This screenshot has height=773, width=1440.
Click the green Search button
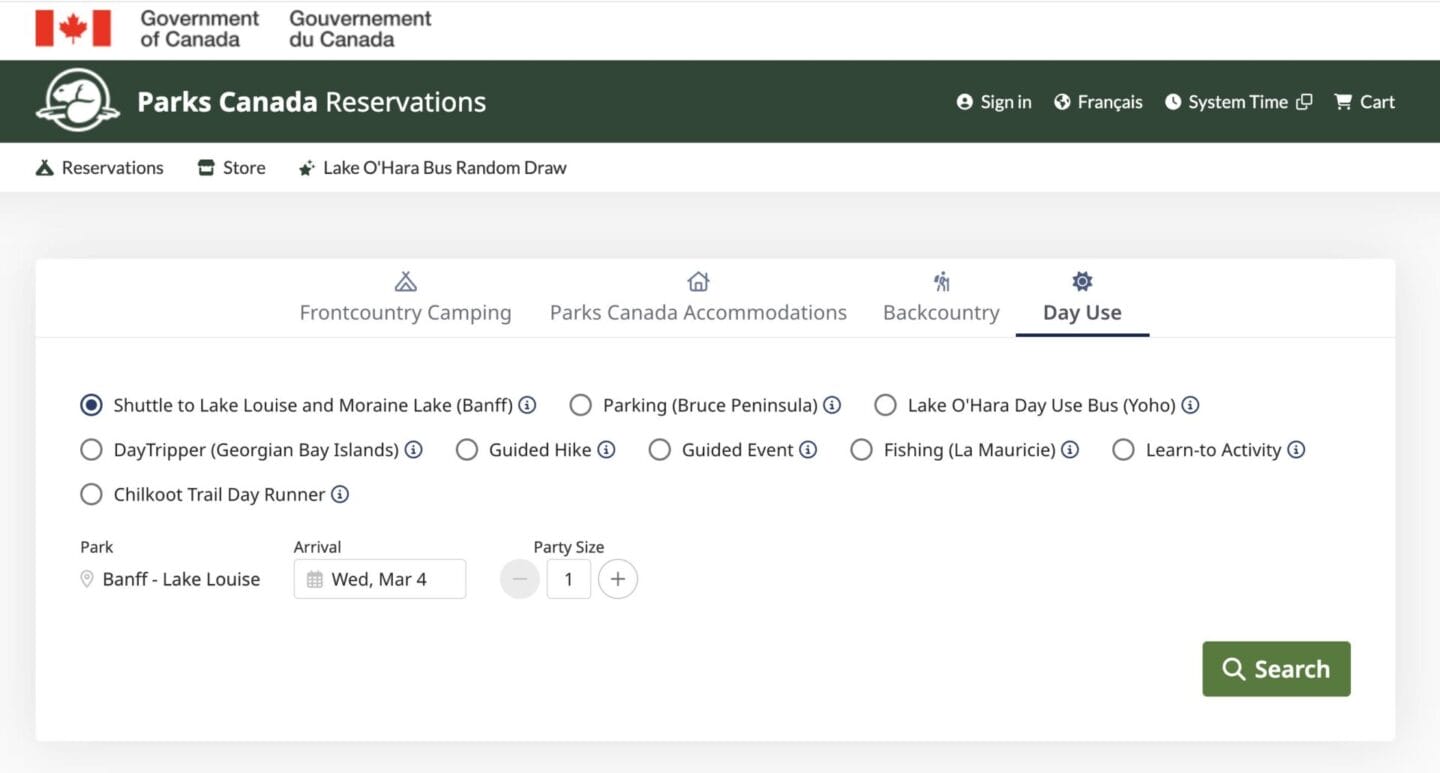tap(1276, 669)
